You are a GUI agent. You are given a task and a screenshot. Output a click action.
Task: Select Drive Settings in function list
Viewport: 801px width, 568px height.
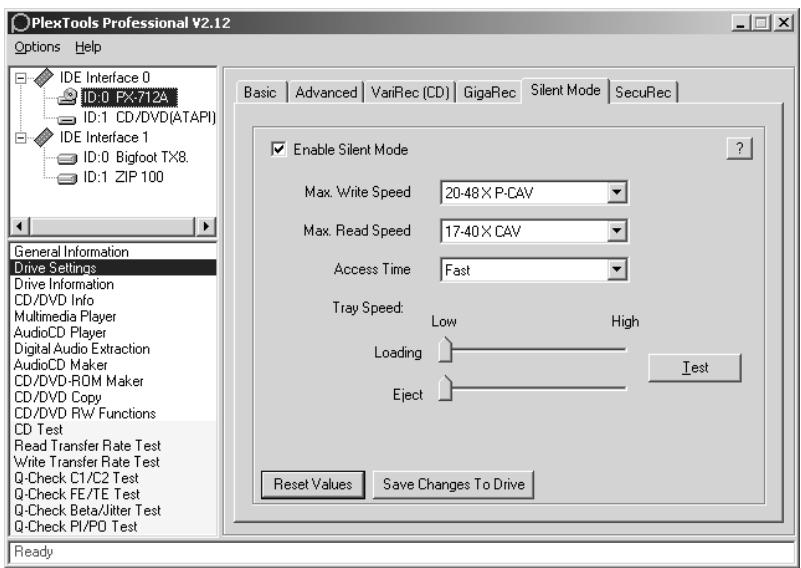click(x=113, y=268)
